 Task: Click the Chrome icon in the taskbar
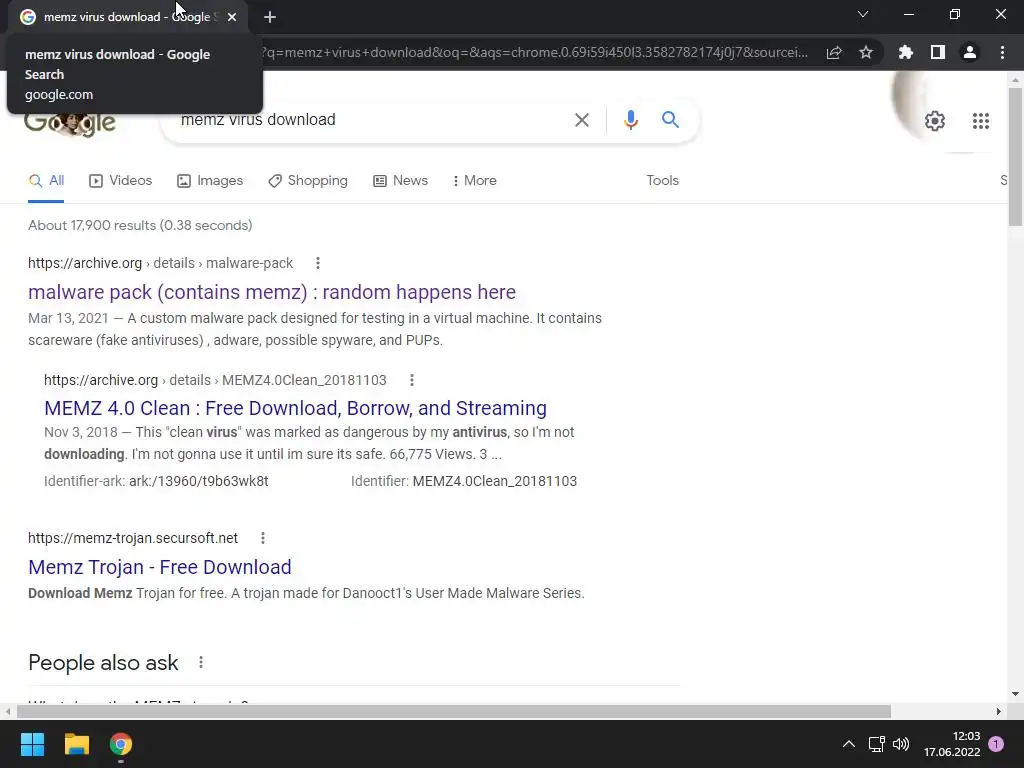pyautogui.click(x=121, y=744)
